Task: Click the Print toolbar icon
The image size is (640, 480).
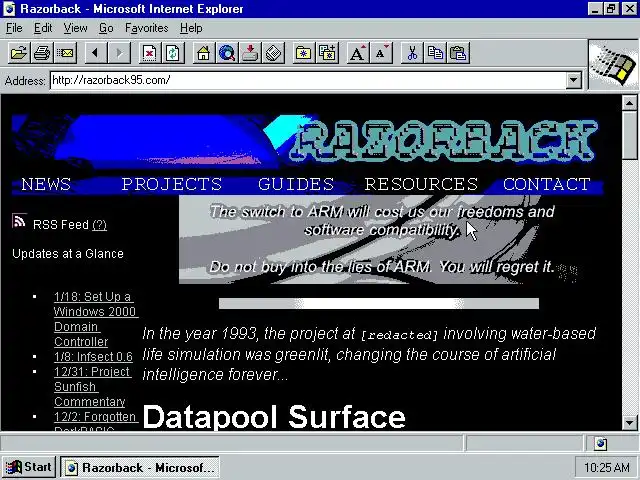Action: [42, 53]
